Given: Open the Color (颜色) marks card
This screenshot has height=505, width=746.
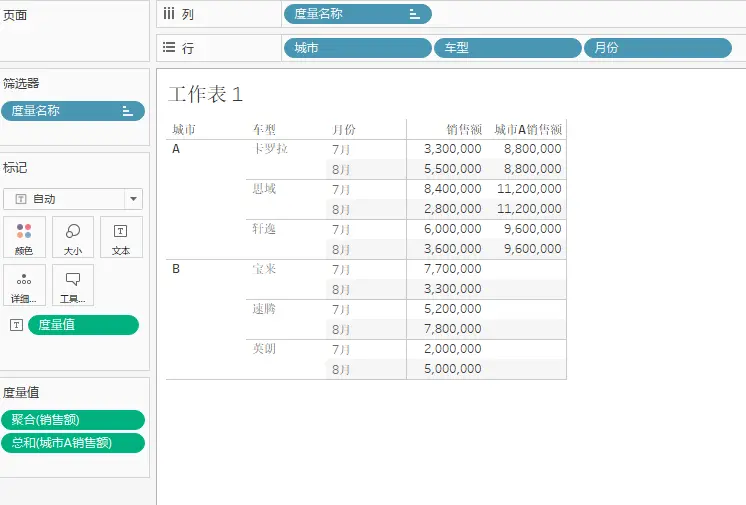Looking at the screenshot, I should 24,237.
